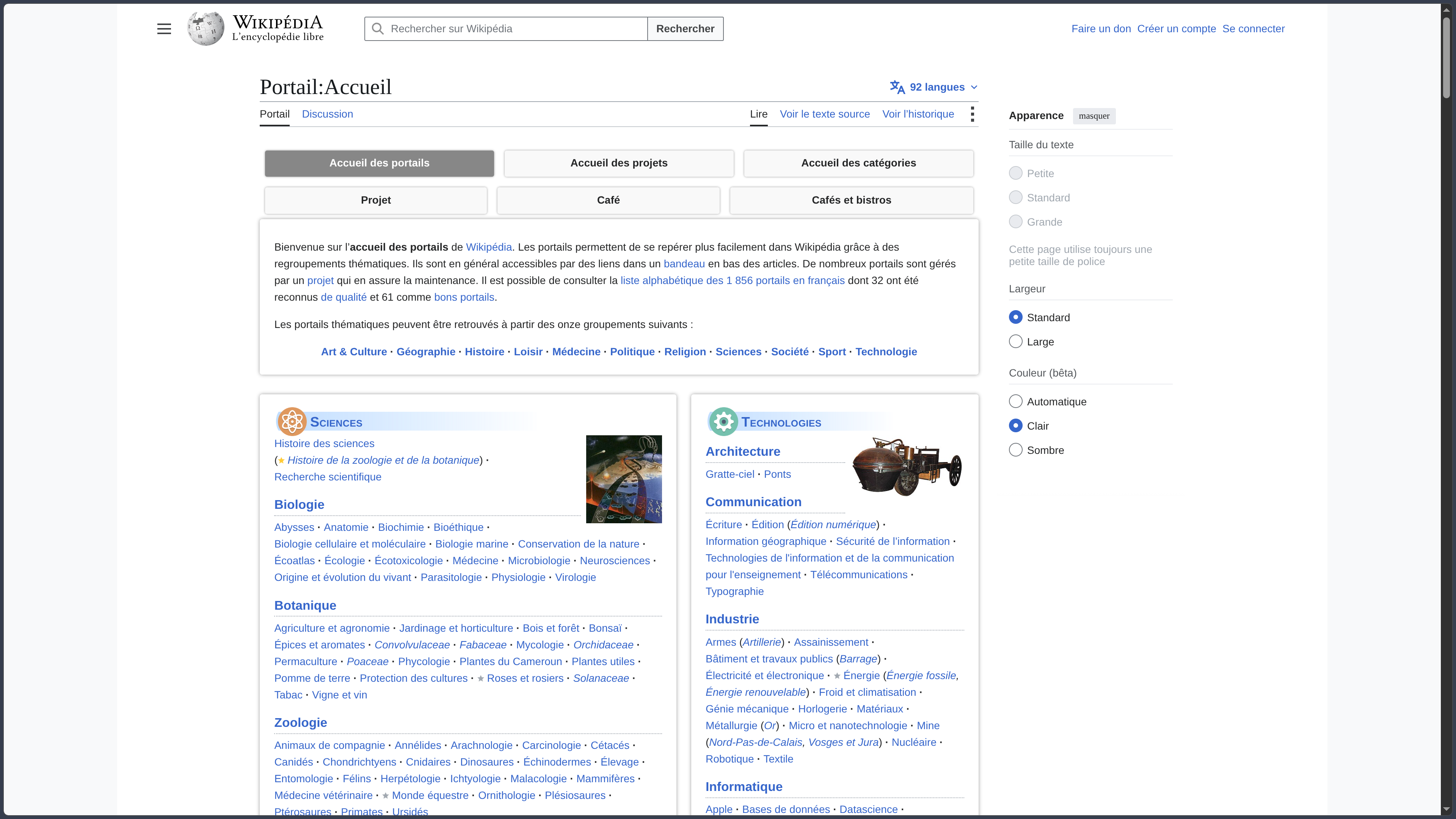Select Large width option
Screen dimensions: 1456x819
tap(1016, 341)
